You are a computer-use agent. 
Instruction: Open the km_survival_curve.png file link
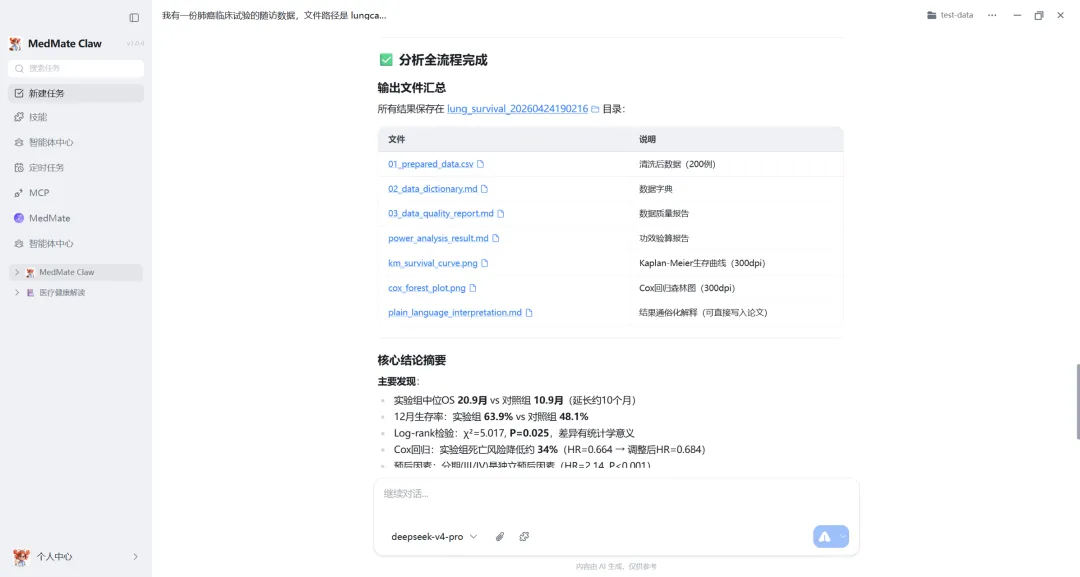pos(433,263)
